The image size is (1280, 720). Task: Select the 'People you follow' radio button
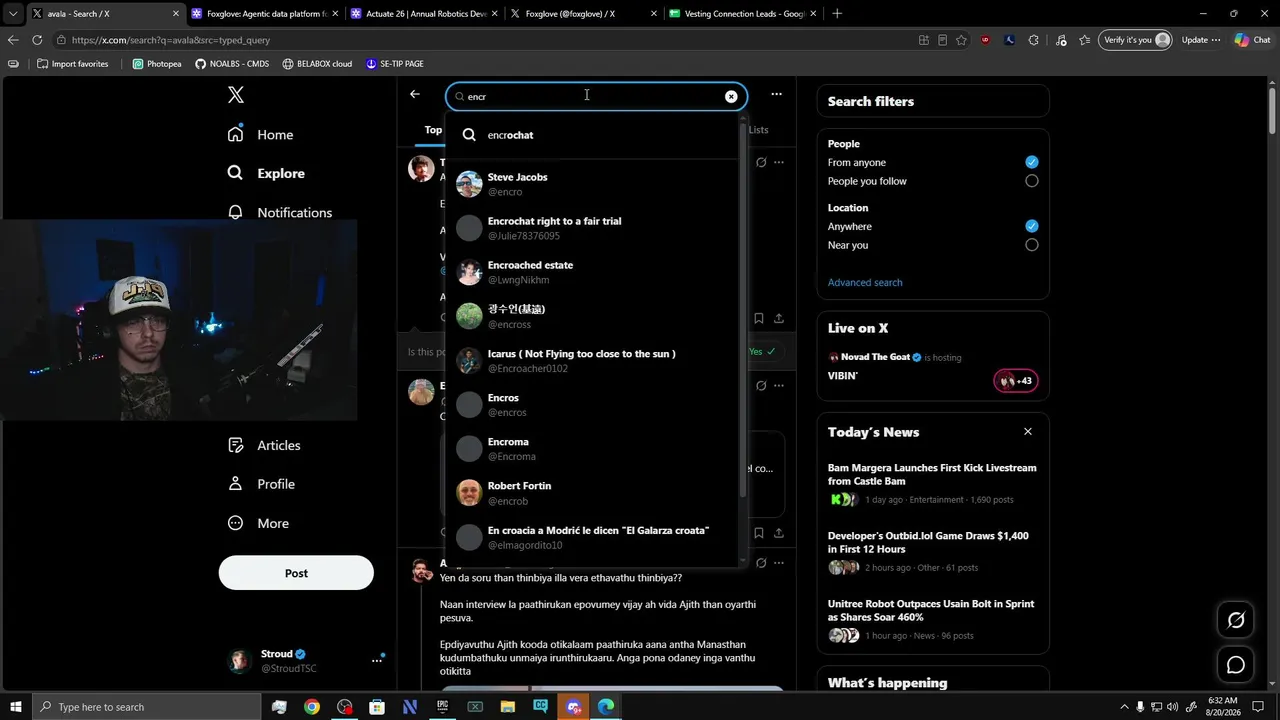coord(1032,181)
